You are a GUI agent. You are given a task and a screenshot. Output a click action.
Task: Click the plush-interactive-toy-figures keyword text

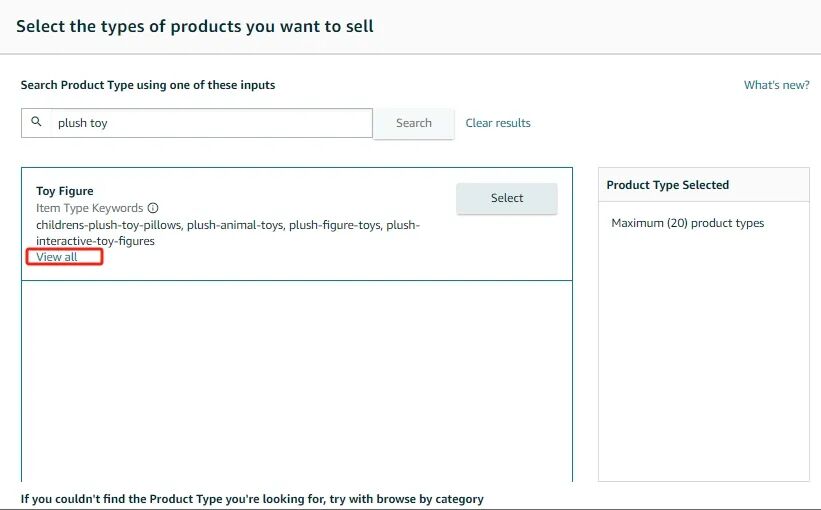tap(95, 241)
